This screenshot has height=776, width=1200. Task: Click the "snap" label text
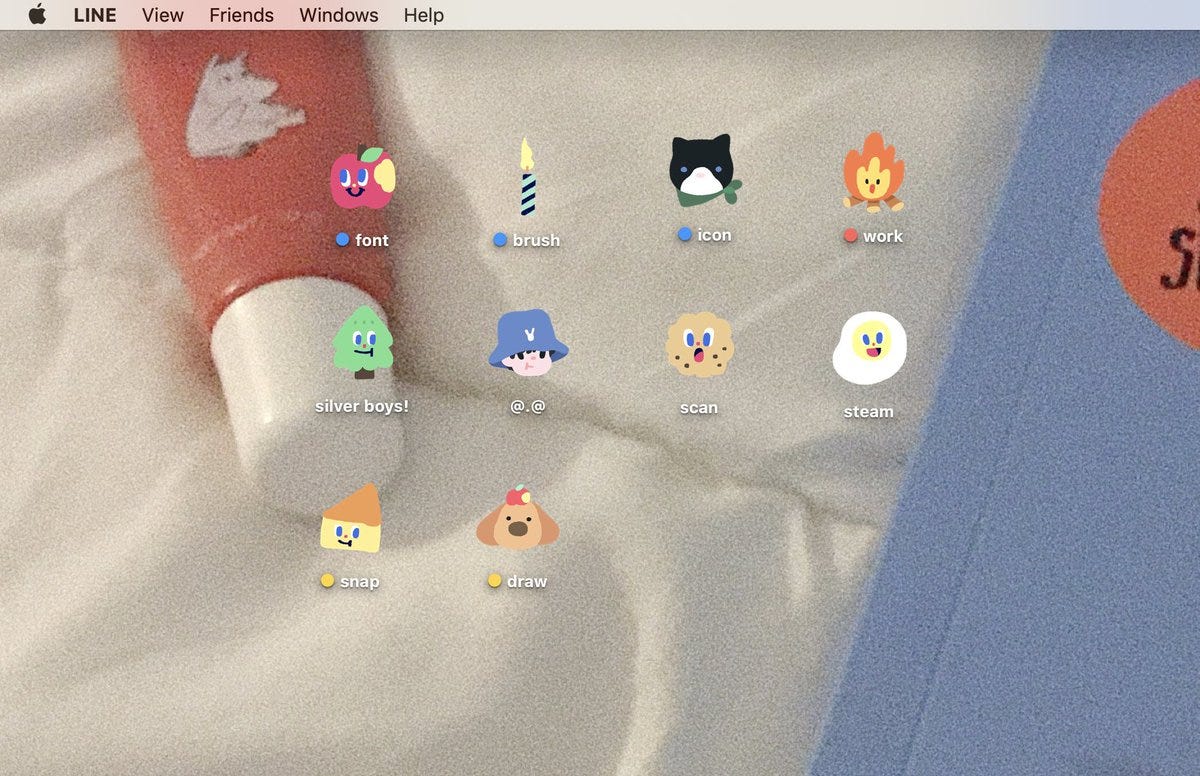pos(360,581)
